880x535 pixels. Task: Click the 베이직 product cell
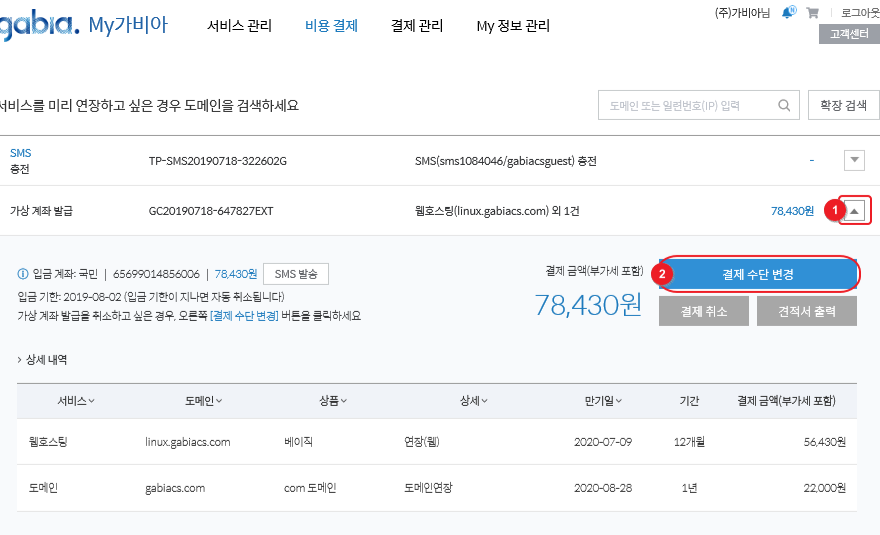pyautogui.click(x=299, y=442)
